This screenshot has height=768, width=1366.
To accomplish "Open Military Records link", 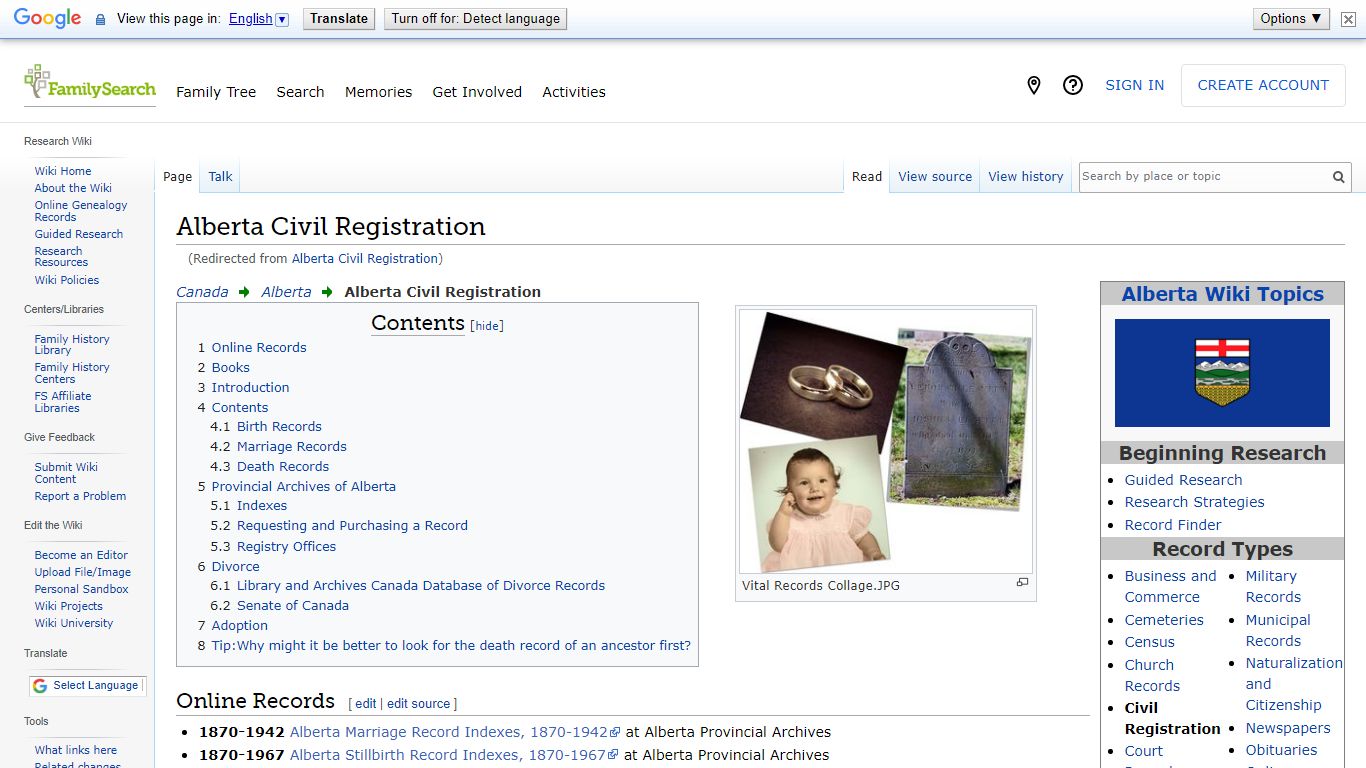I will (1272, 587).
